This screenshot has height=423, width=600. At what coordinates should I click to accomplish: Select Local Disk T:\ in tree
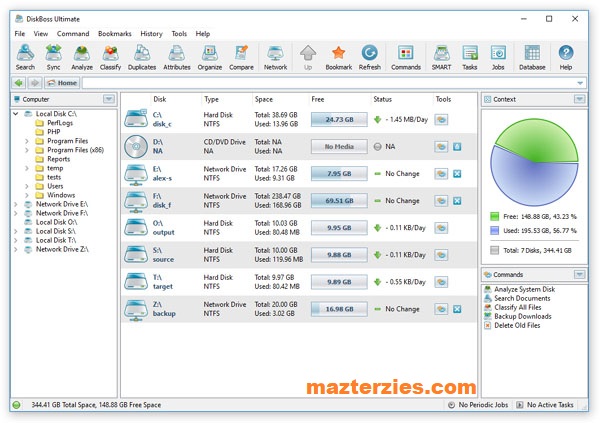tap(56, 240)
